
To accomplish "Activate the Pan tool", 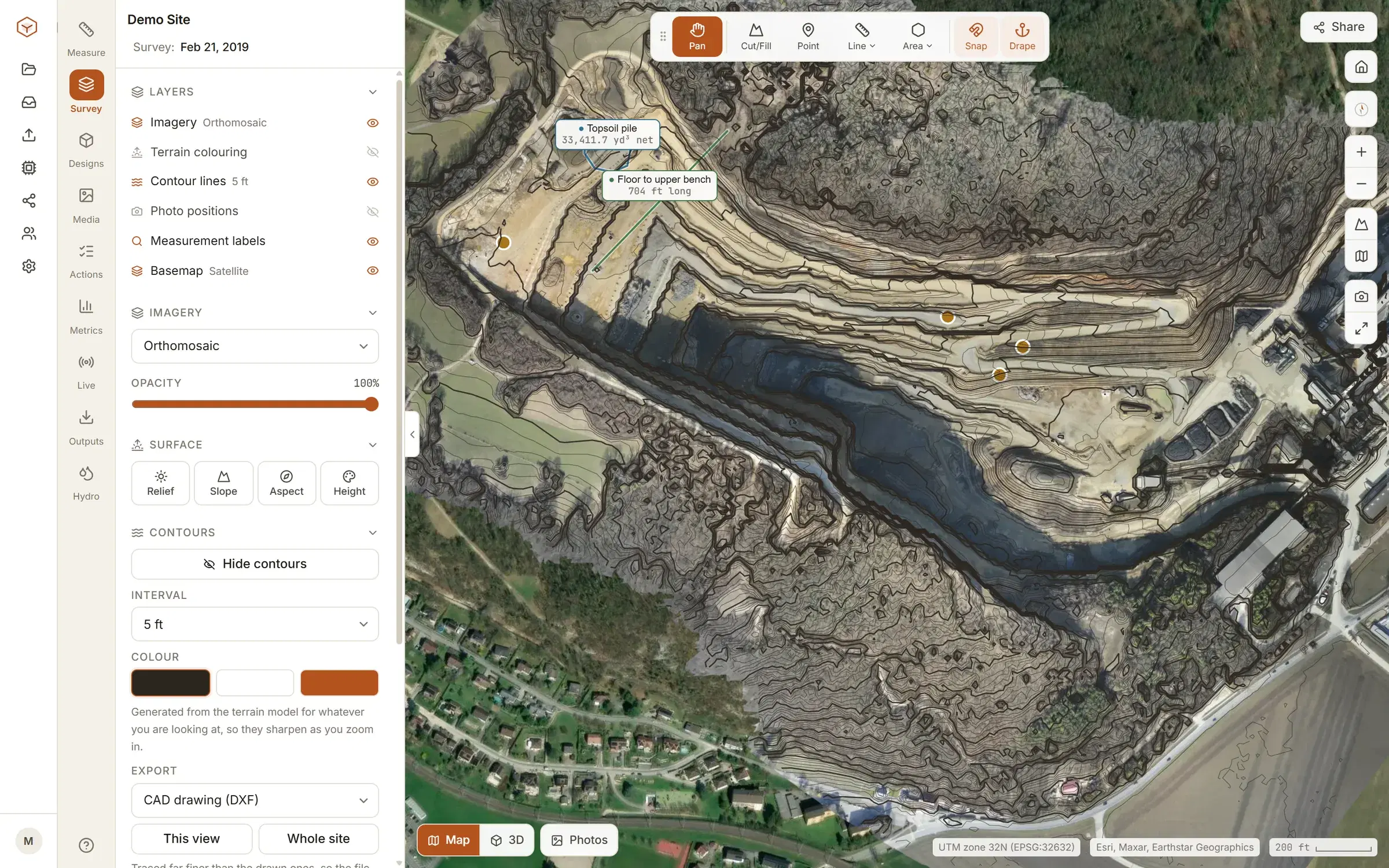I will coord(697,36).
